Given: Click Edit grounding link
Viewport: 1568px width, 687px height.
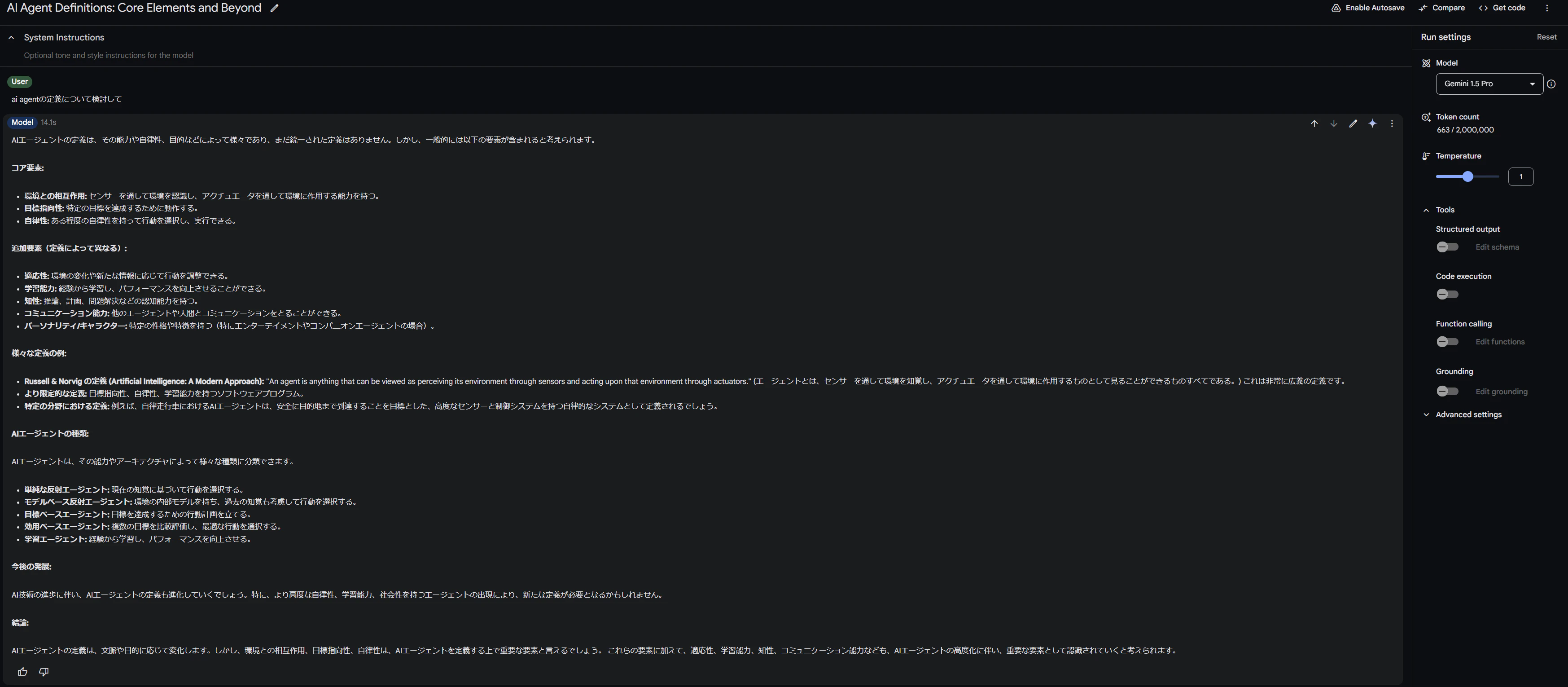Looking at the screenshot, I should pyautogui.click(x=1501, y=392).
